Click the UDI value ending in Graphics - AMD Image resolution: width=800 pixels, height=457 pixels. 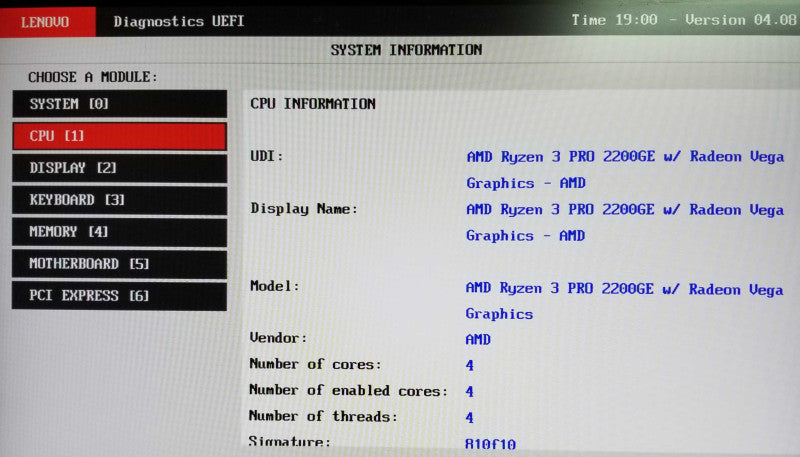tap(625, 170)
